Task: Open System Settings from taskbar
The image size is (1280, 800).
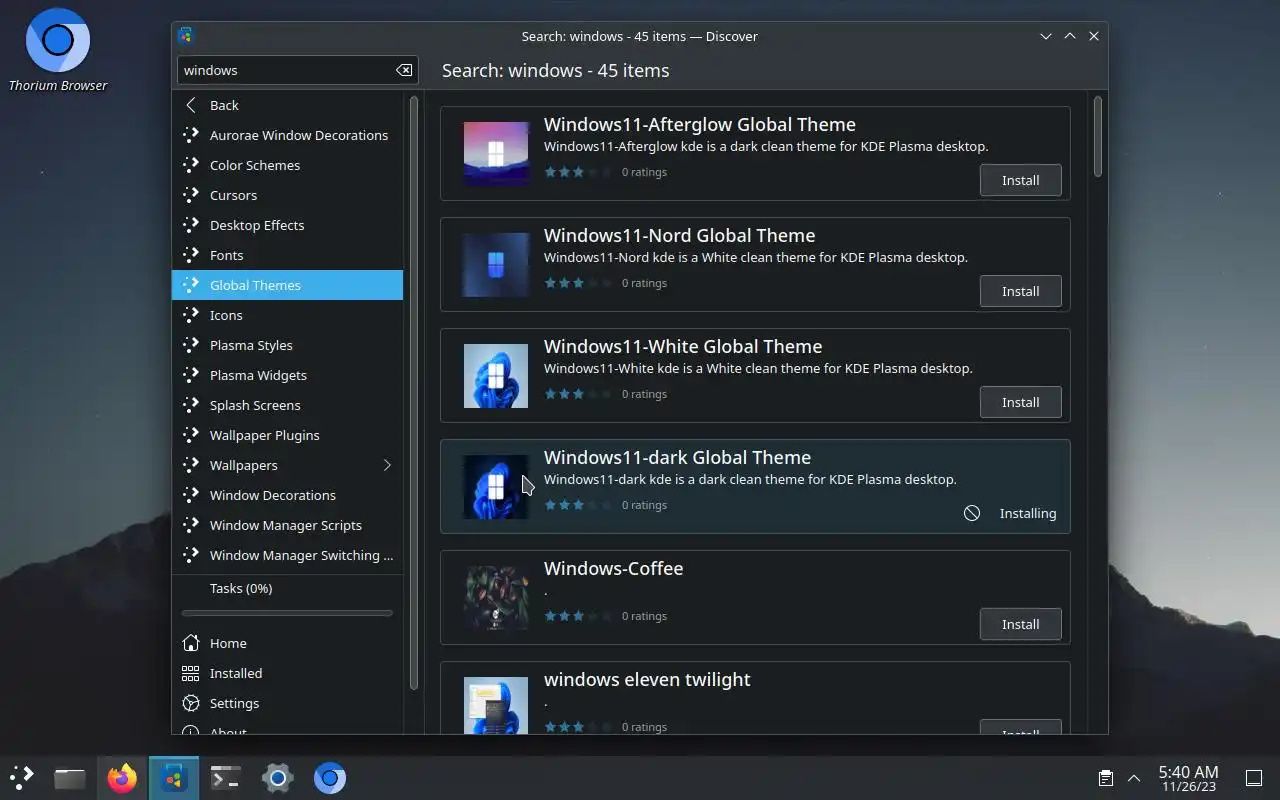Action: [278, 777]
